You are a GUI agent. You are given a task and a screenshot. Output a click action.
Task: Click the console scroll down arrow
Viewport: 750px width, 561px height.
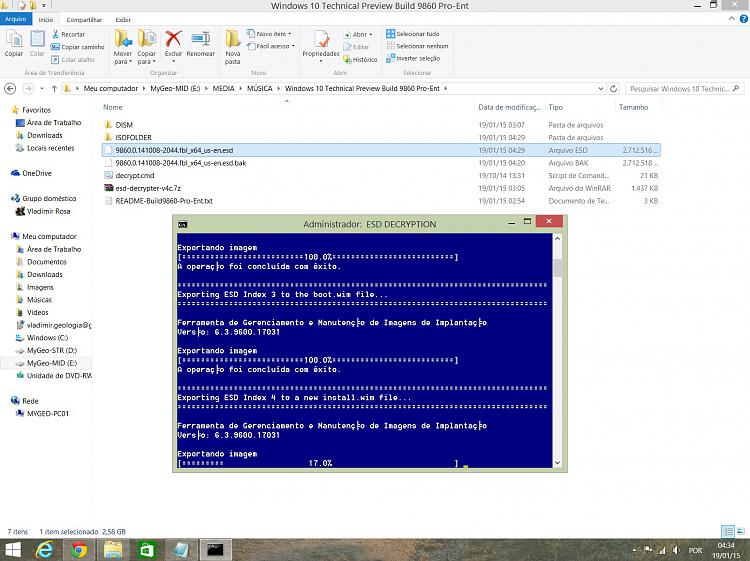557,462
